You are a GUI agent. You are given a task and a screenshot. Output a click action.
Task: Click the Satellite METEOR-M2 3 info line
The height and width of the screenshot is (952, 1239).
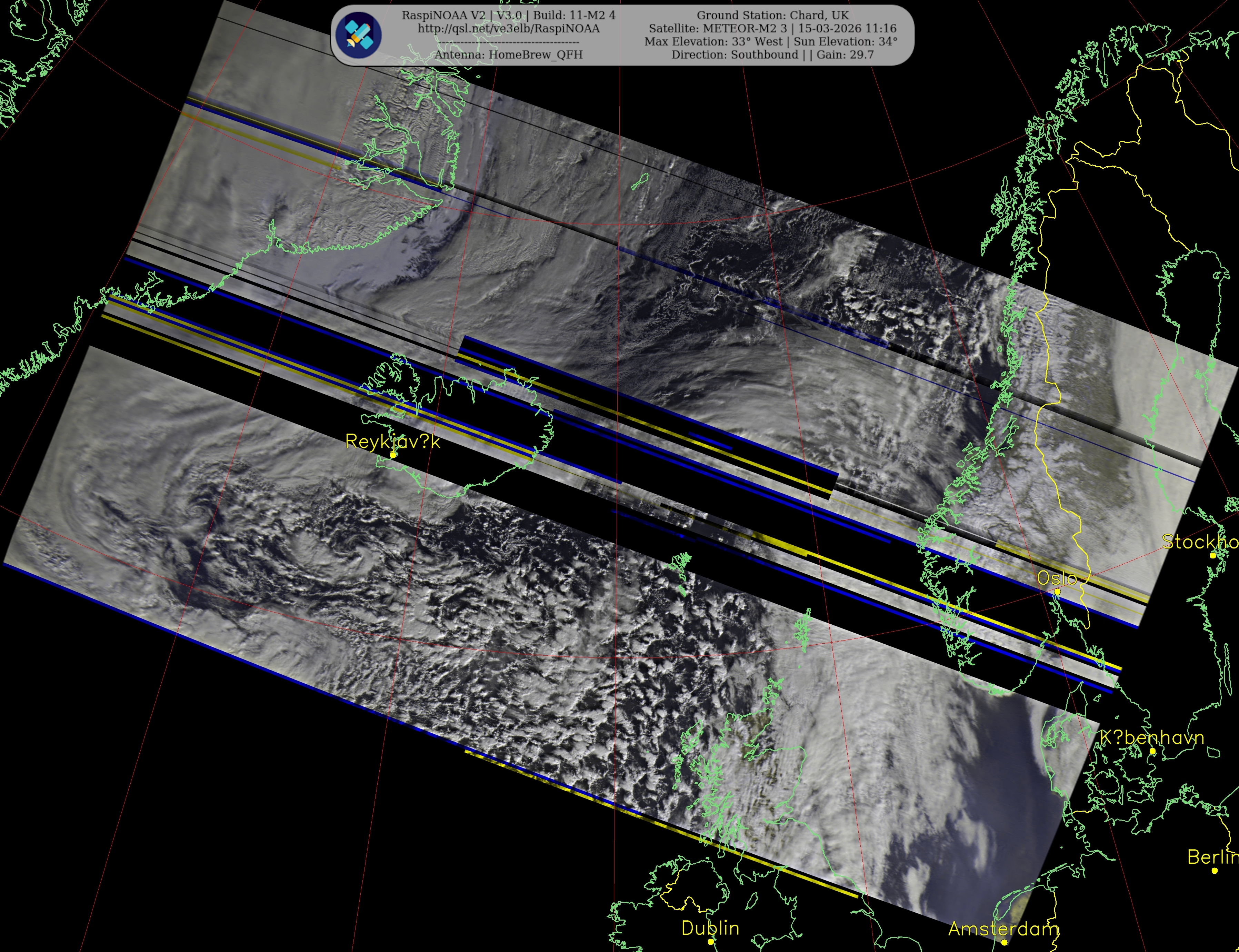click(772, 28)
